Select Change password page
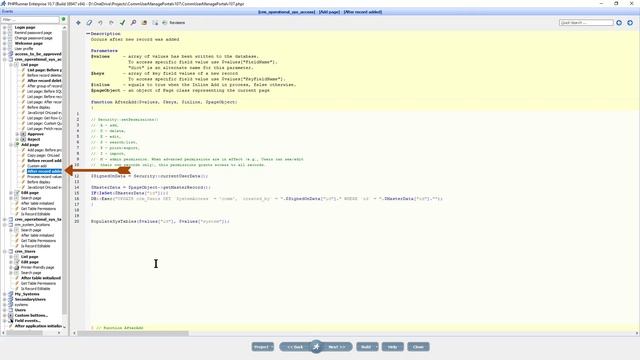The width and height of the screenshot is (640, 360). pyautogui.click(x=33, y=38)
